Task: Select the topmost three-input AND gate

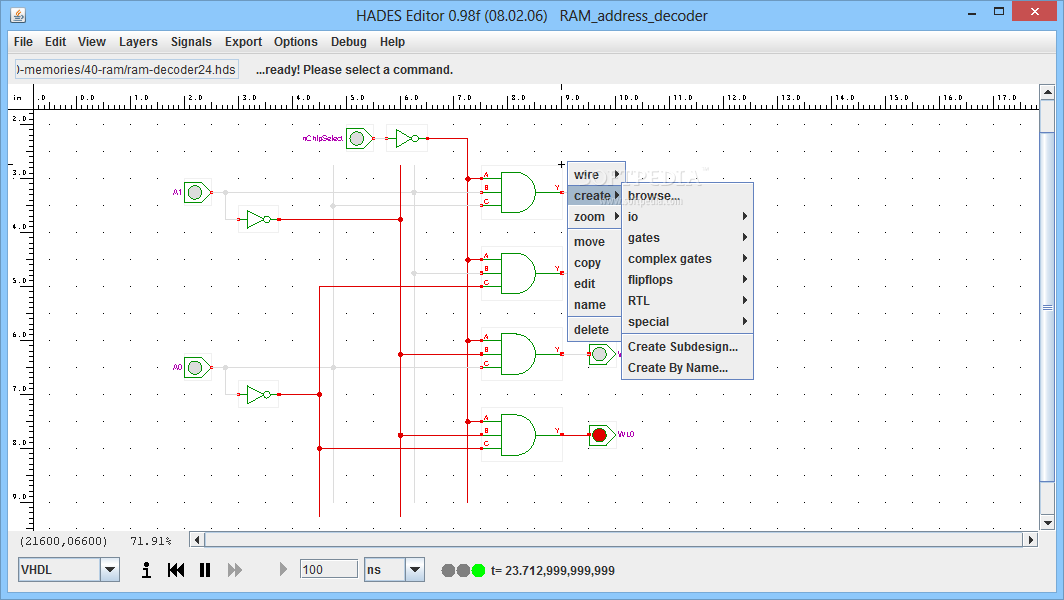Action: tap(521, 193)
